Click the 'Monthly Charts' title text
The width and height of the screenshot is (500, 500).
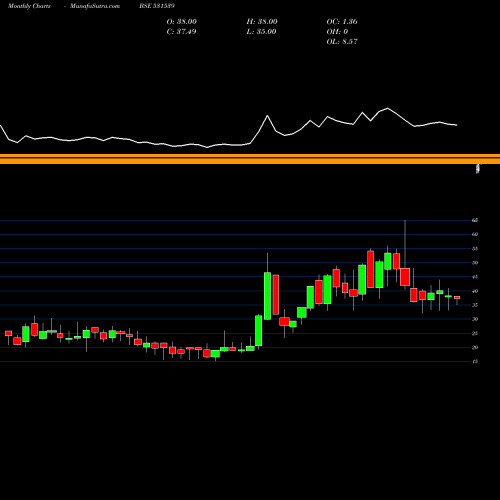[x=29, y=6]
